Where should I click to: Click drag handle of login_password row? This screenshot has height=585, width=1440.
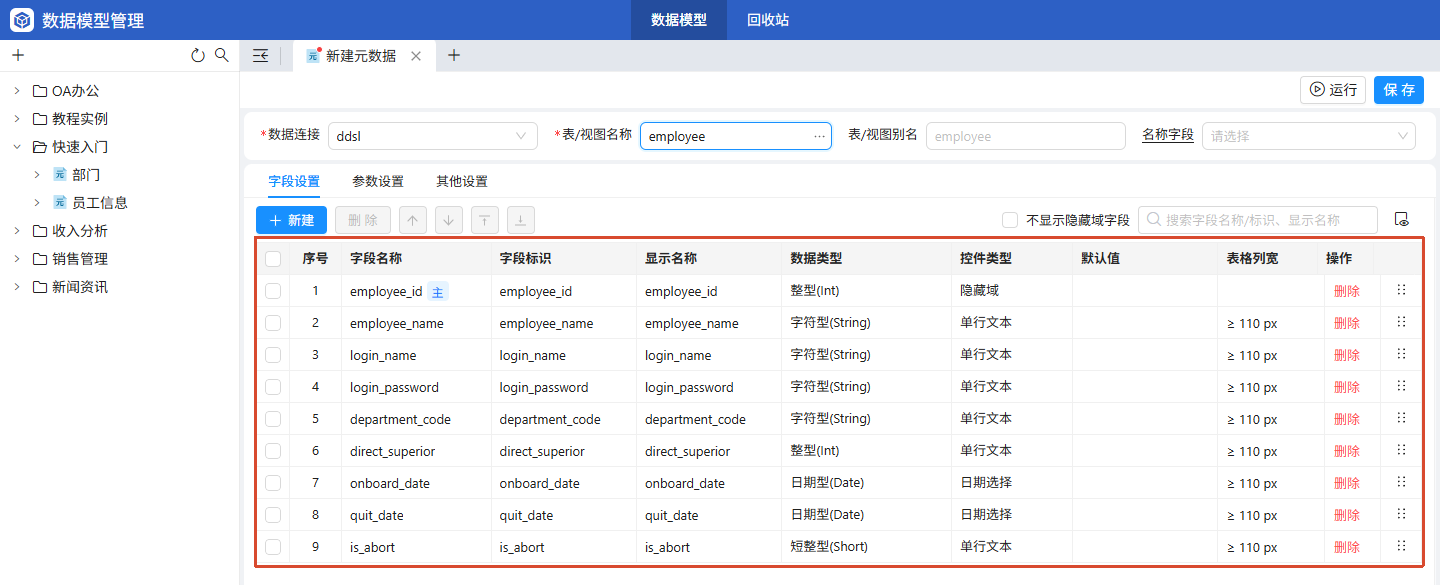1401,386
